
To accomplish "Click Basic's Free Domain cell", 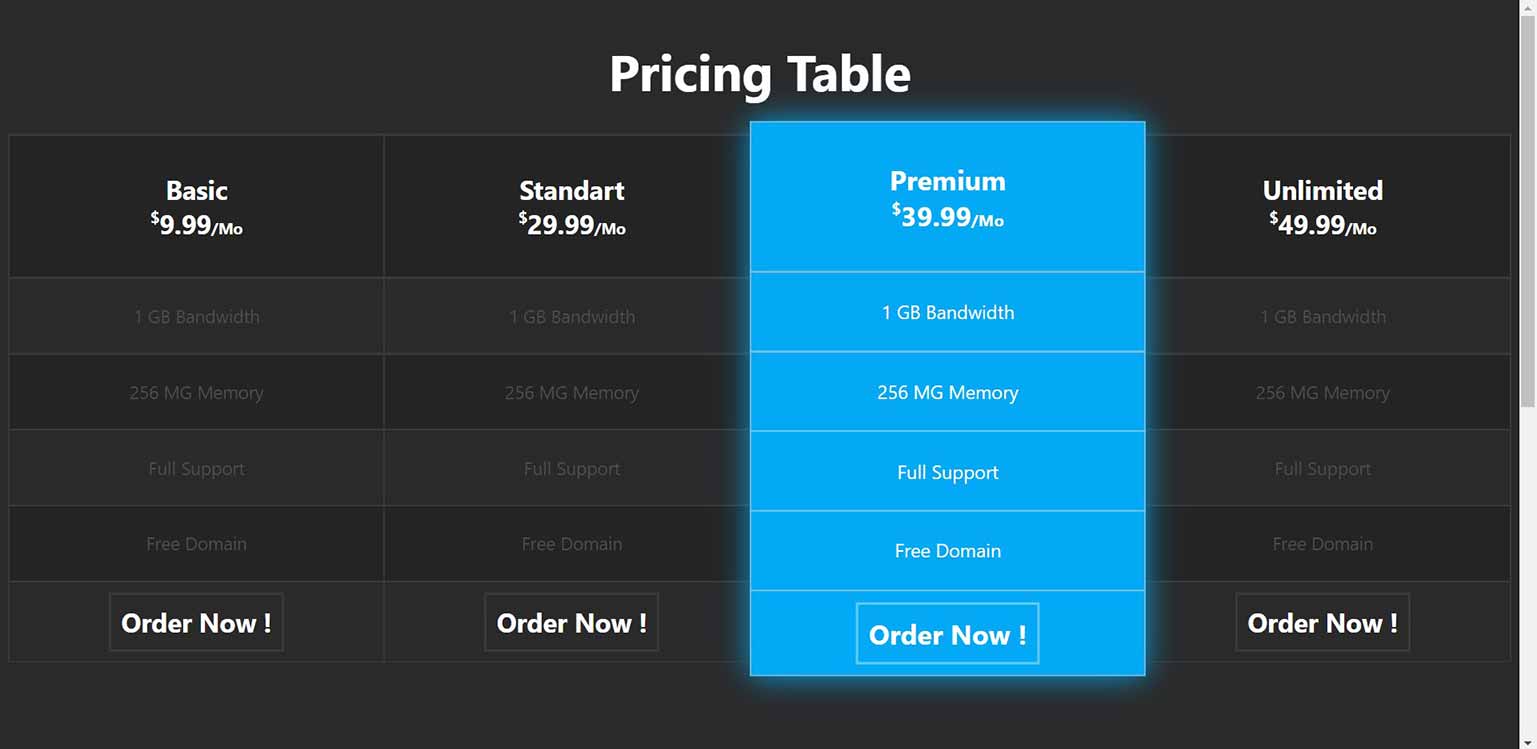I will point(196,544).
